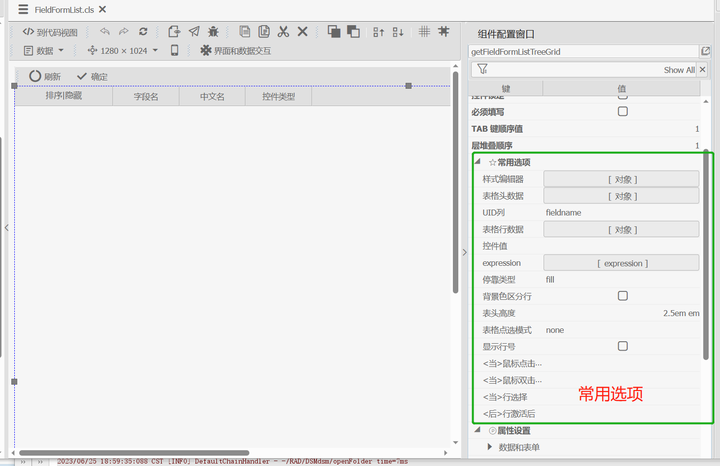Viewport: 720px width, 466px height.
Task: Click the export document icon
Action: (174, 32)
